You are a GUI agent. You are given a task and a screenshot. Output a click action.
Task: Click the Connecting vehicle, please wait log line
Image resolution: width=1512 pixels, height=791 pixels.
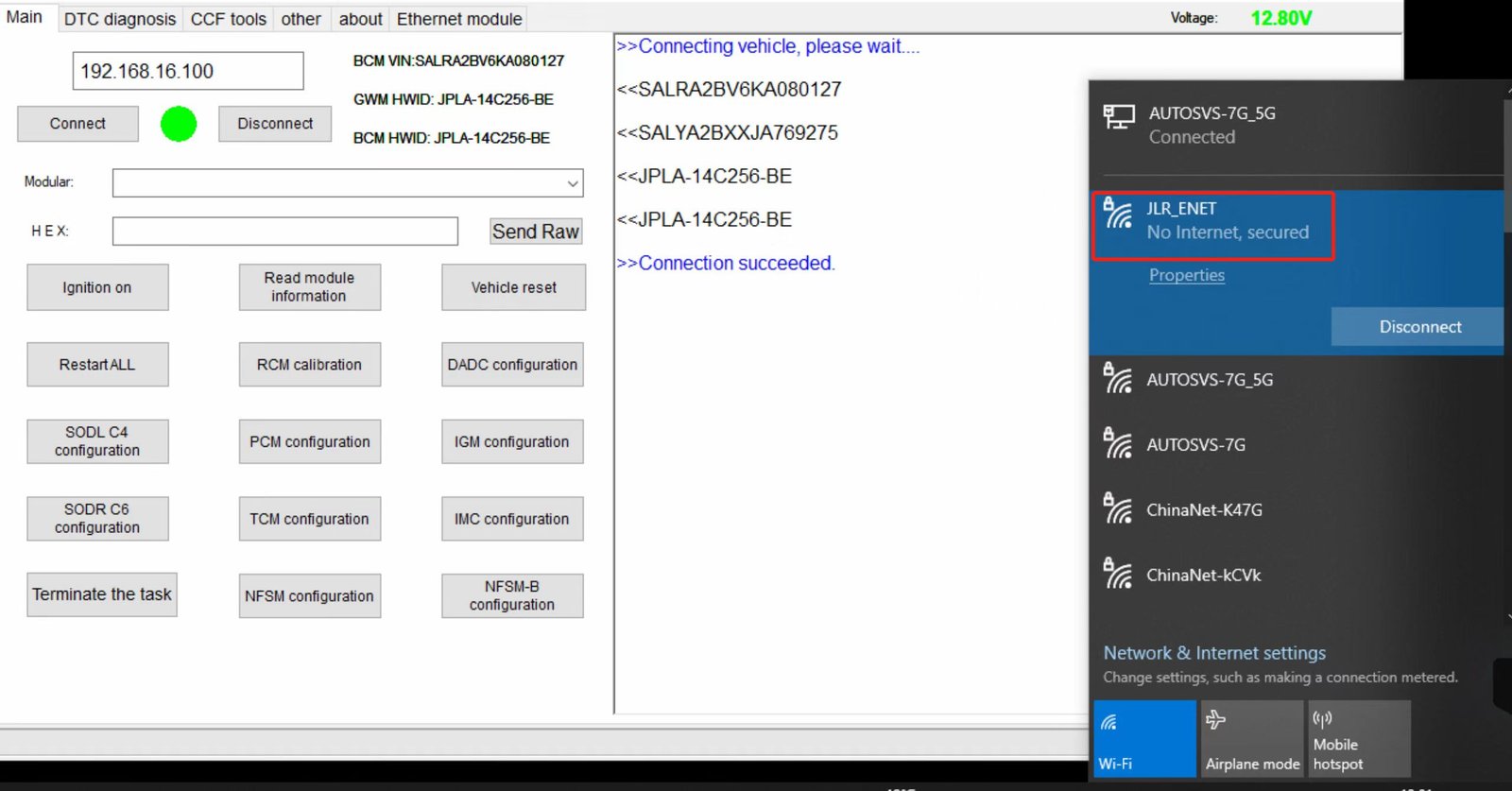pyautogui.click(x=767, y=46)
